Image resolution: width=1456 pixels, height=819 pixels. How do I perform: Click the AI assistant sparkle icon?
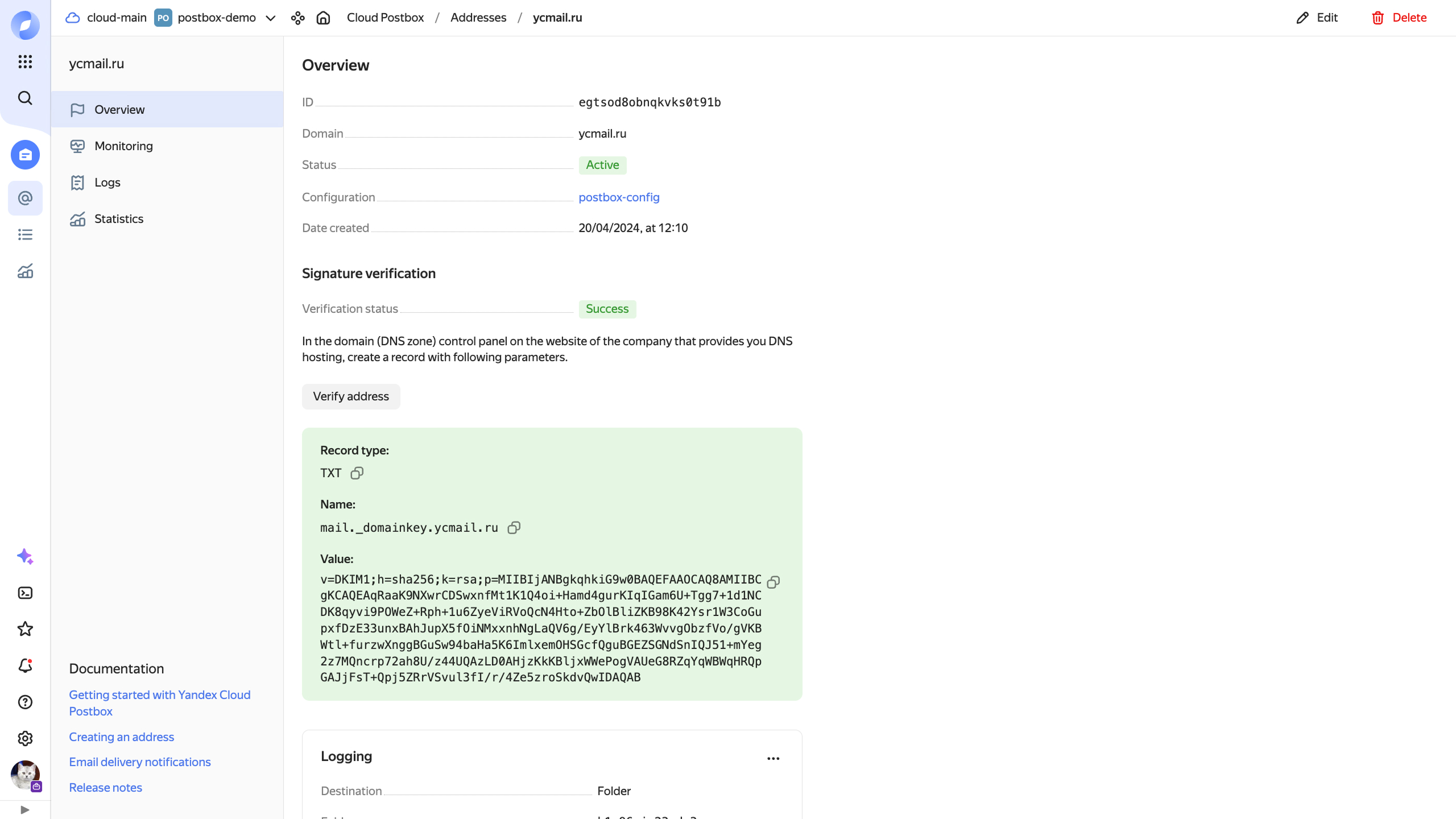(25, 556)
